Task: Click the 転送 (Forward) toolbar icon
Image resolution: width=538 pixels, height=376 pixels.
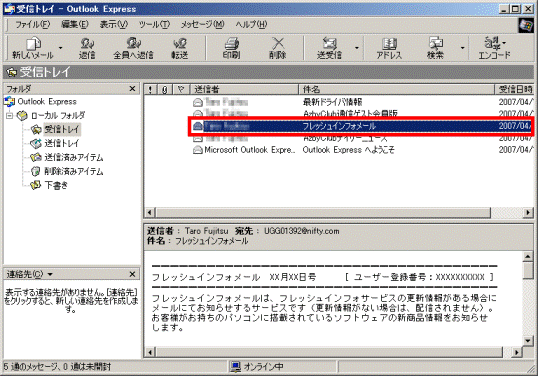Action: point(180,48)
